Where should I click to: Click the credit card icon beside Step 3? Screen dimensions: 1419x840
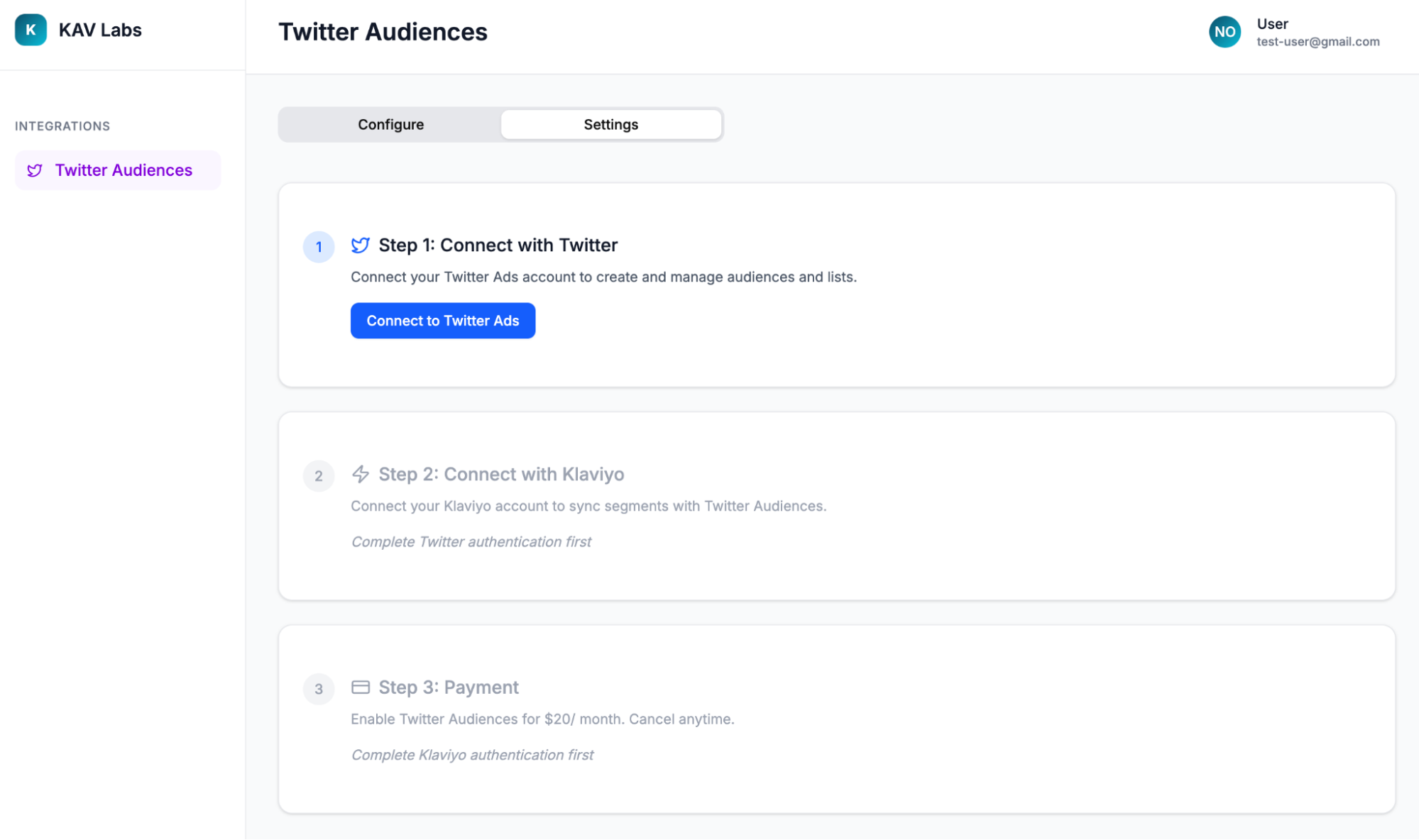361,687
